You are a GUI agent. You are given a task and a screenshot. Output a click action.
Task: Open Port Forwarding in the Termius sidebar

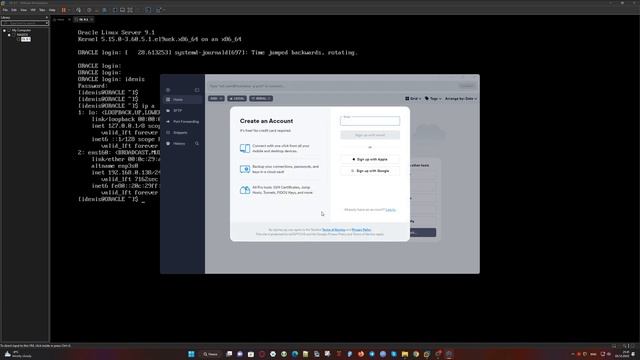[x=182, y=122]
